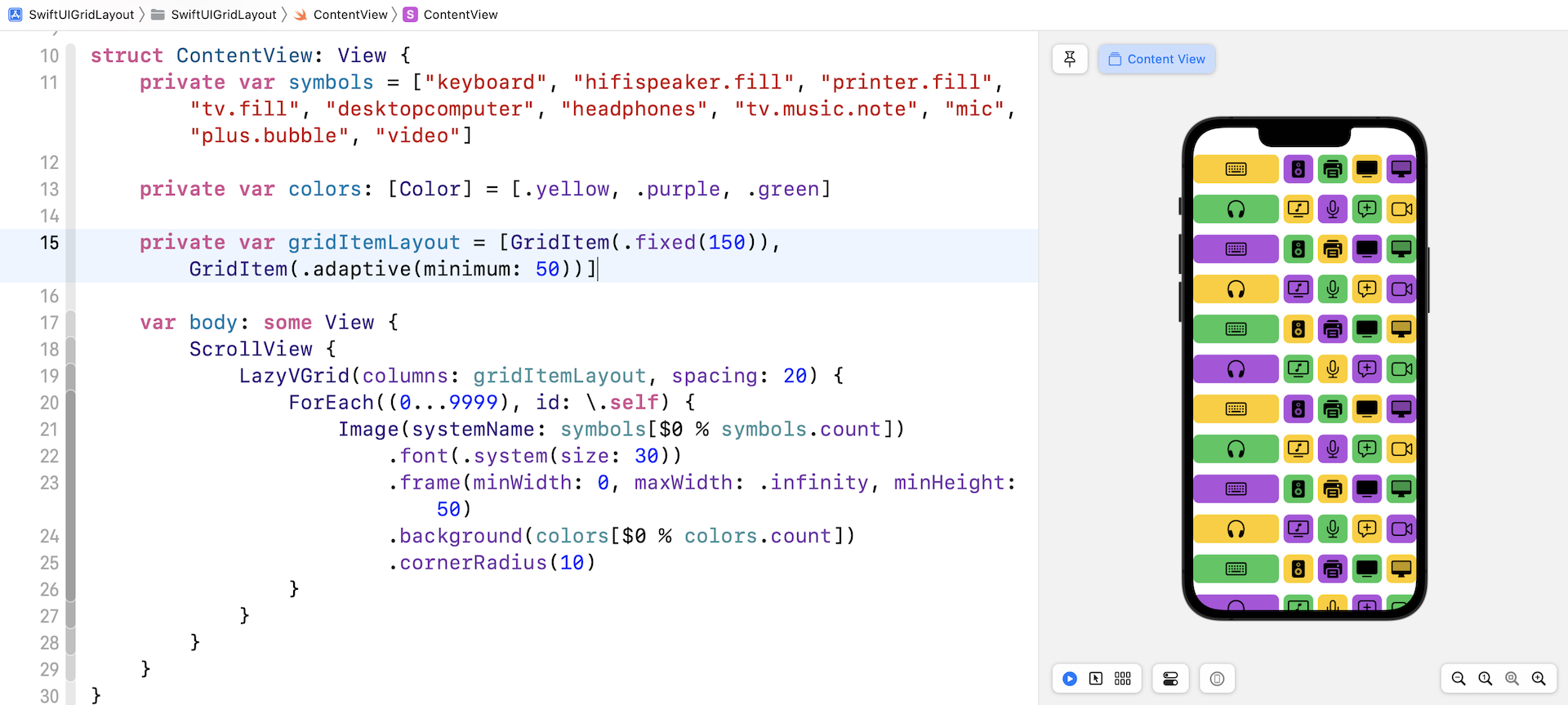The height and width of the screenshot is (705, 1568).
Task: Switch to selectable preview mode (cursor icon)
Action: (x=1096, y=679)
